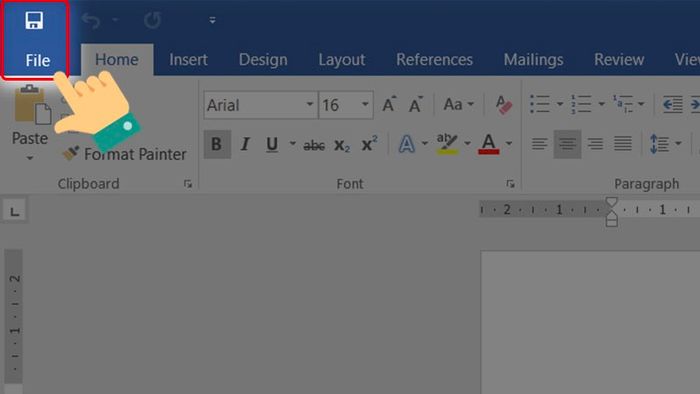The width and height of the screenshot is (700, 394).
Task: Click the Redo/Repeat icon
Action: tap(152, 21)
